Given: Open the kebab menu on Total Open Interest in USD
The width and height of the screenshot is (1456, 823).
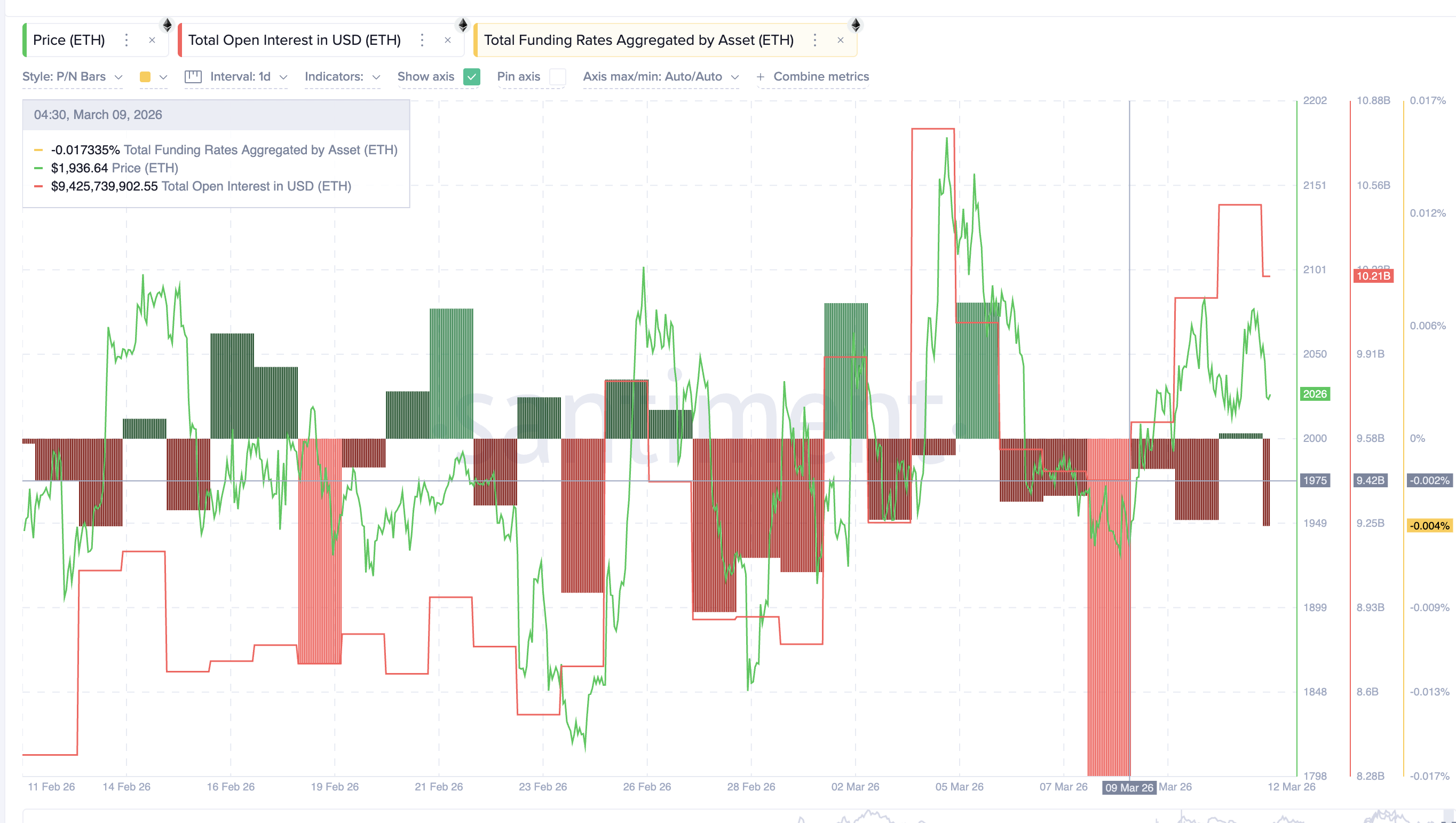Looking at the screenshot, I should tap(422, 40).
